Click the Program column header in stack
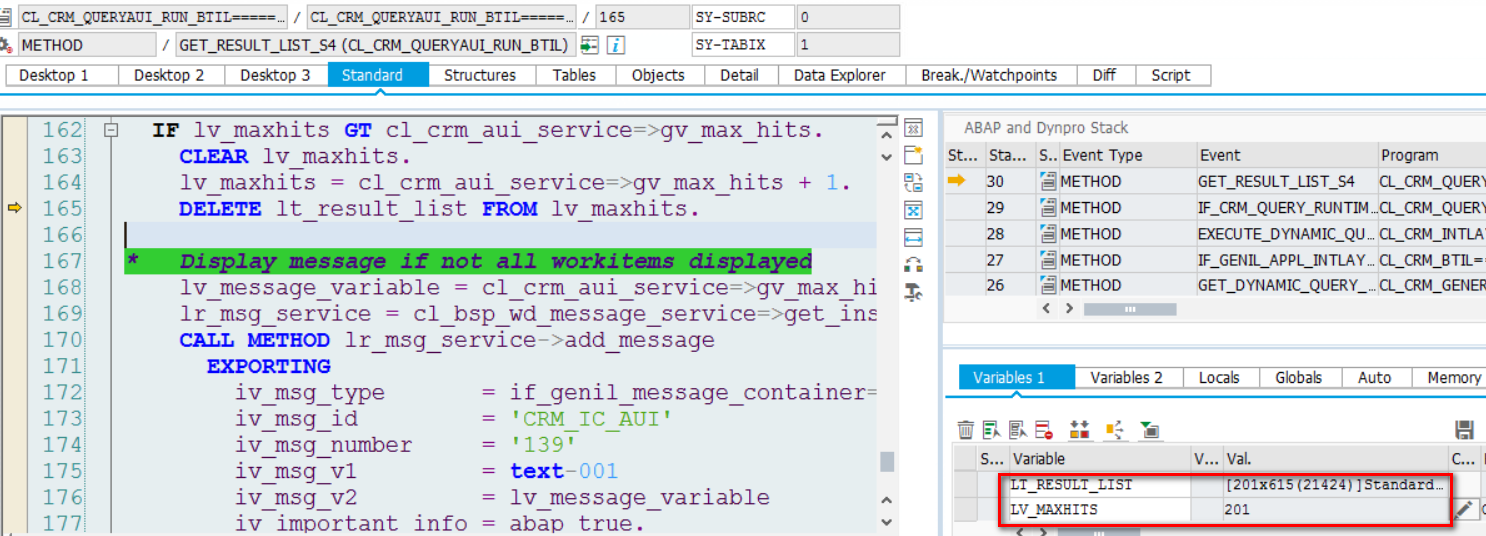This screenshot has height=536, width=1486. 1432,155
